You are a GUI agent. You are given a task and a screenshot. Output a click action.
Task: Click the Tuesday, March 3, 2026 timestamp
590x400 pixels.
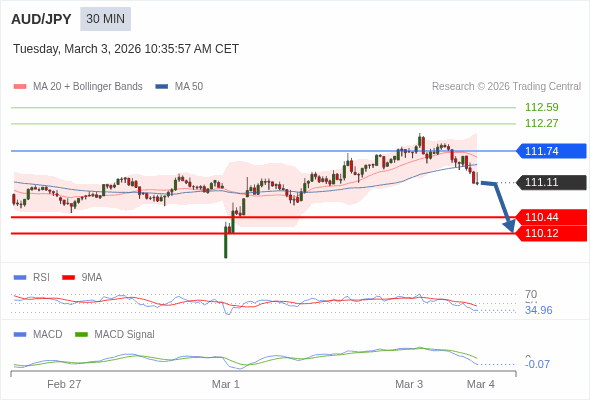point(126,49)
